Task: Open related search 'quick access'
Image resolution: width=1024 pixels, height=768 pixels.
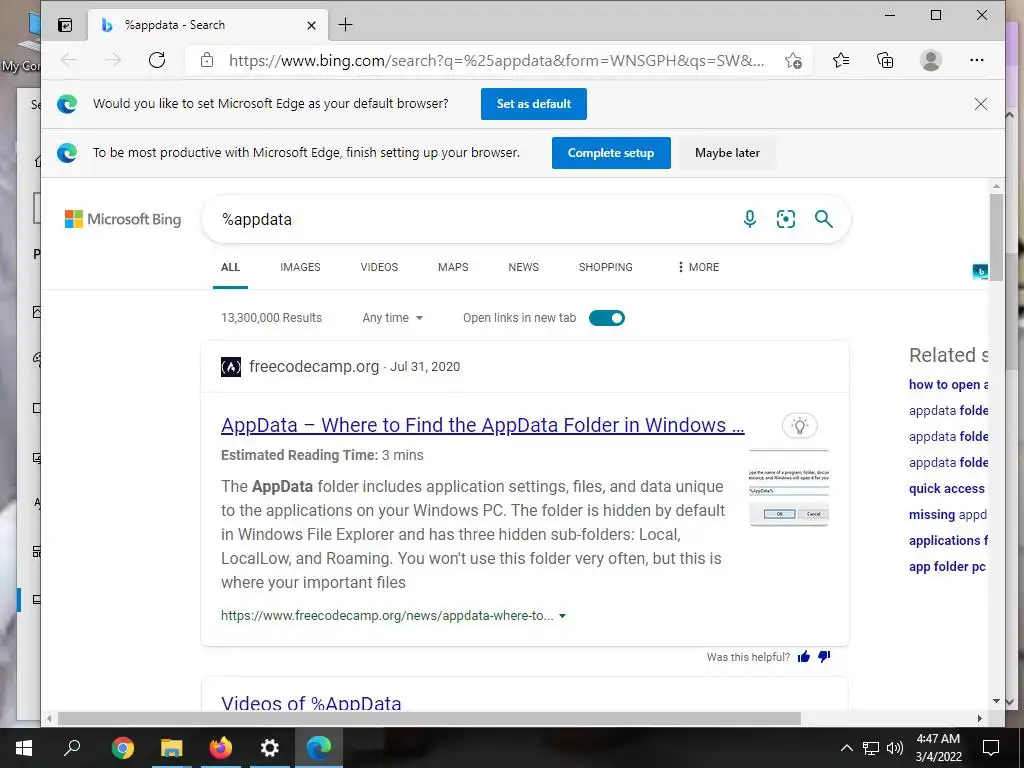Action: pyautogui.click(x=946, y=488)
